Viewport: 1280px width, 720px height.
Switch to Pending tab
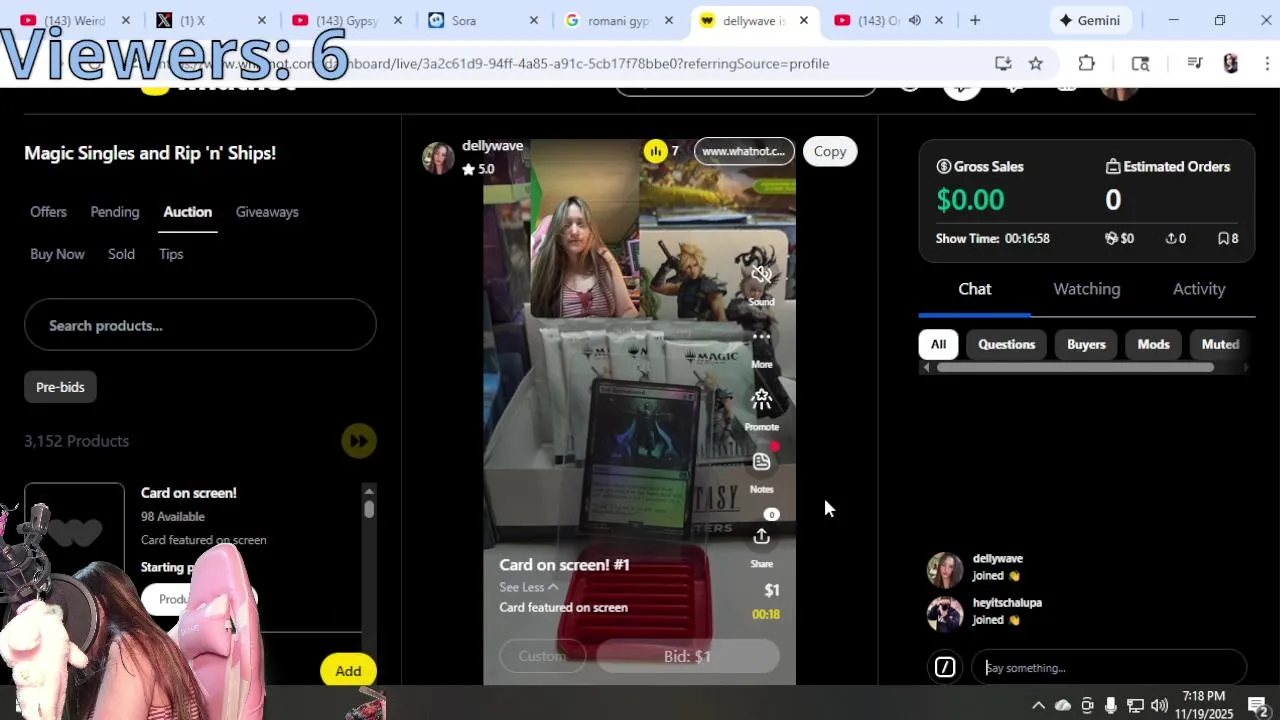(x=115, y=212)
